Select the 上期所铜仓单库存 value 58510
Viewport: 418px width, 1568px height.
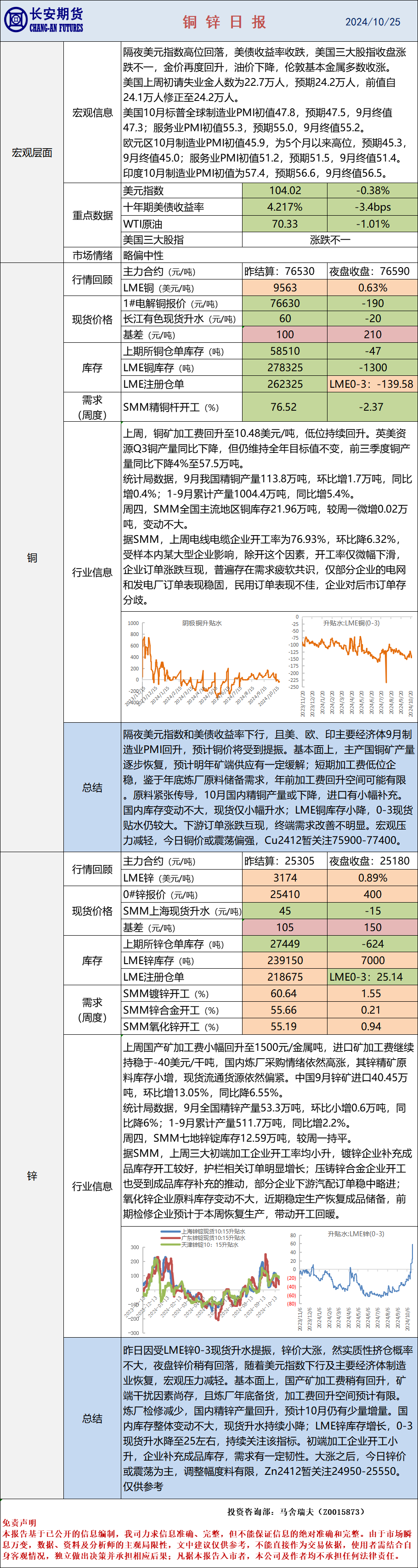[x=284, y=351]
